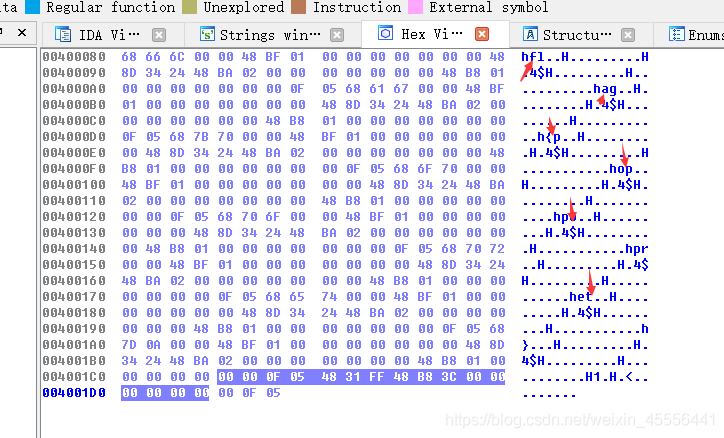Click address 00400100 in hex view

[74, 185]
